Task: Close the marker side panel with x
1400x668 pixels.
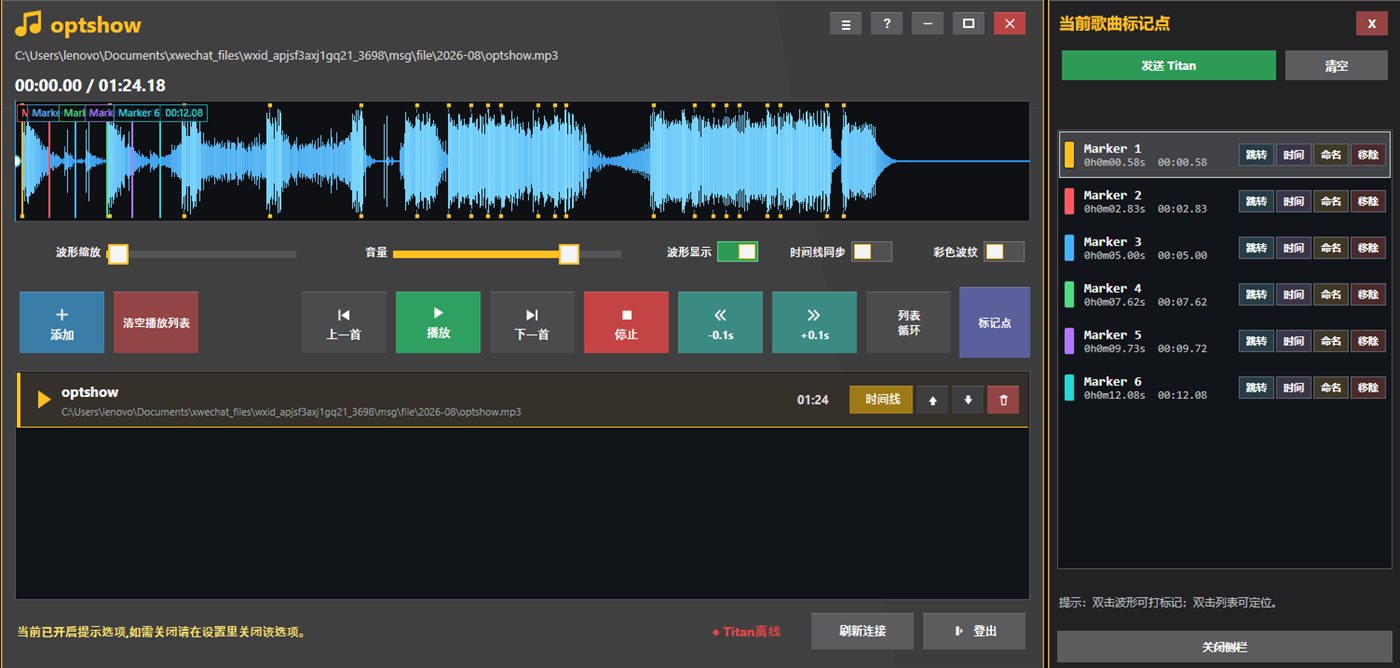Action: pyautogui.click(x=1372, y=24)
